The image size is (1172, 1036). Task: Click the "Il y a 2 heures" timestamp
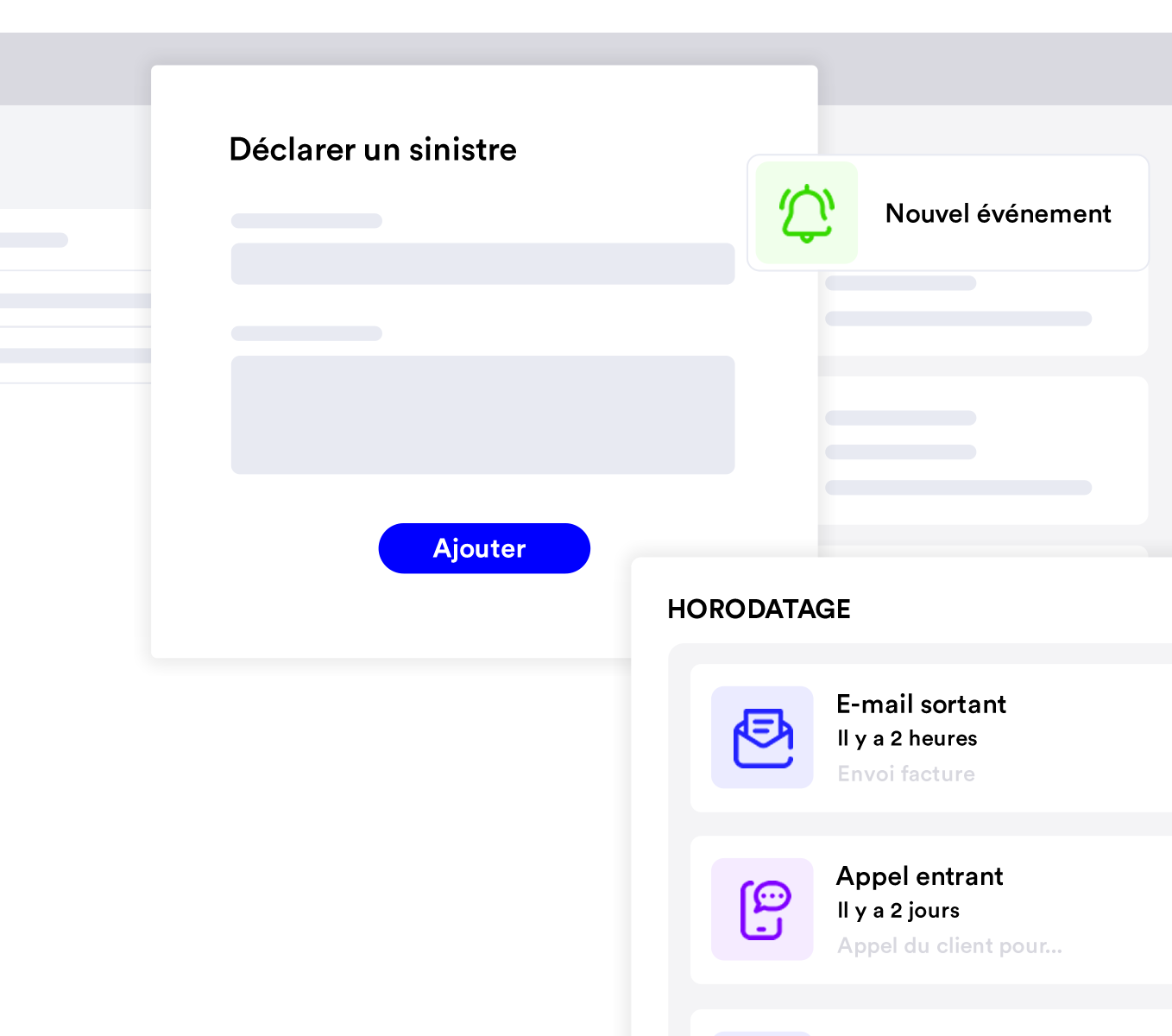pos(906,738)
